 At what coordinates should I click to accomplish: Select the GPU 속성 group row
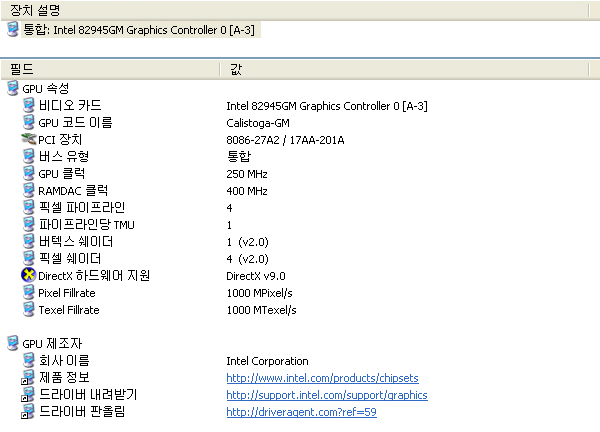(46, 89)
